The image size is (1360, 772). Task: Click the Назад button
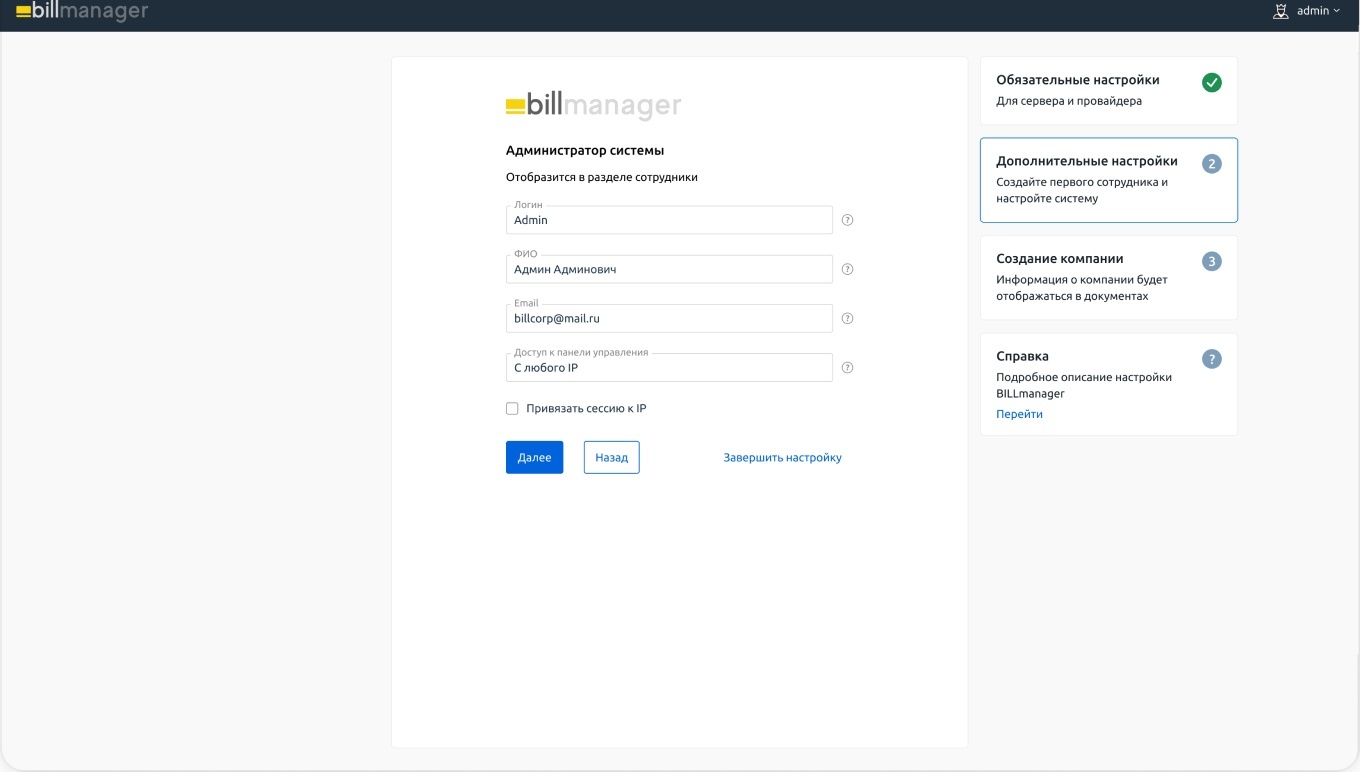point(611,457)
